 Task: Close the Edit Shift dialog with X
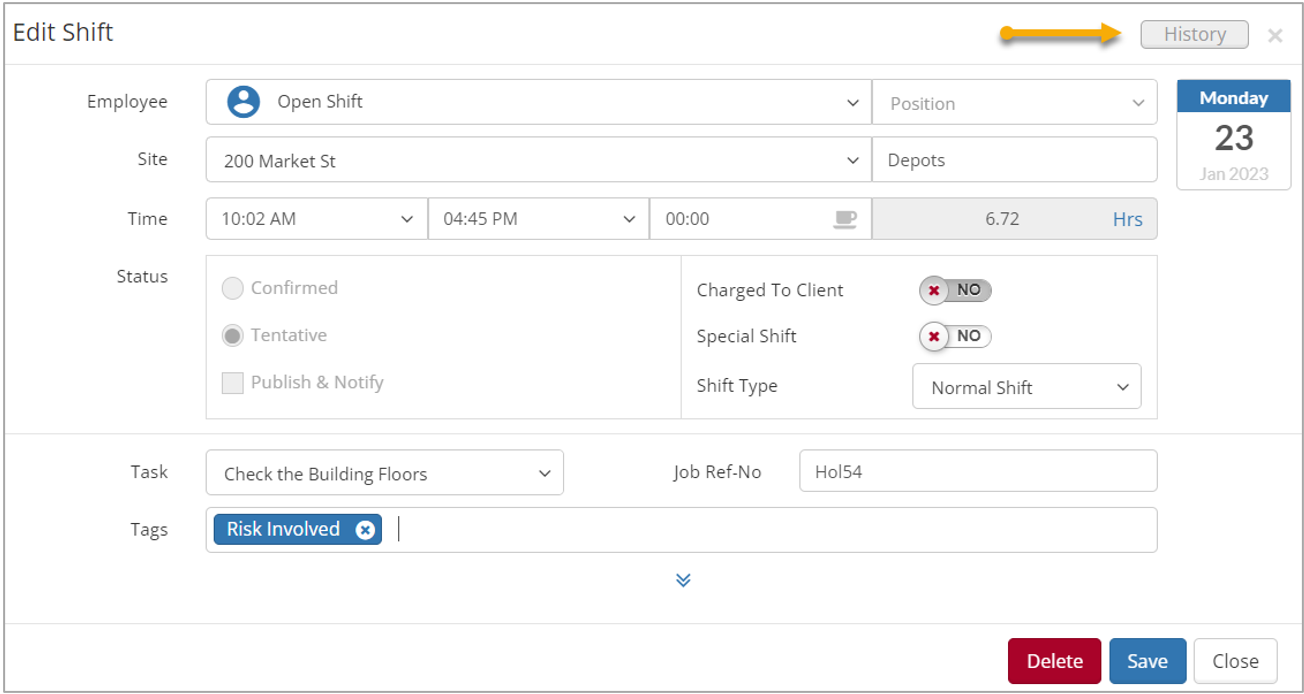tap(1275, 36)
